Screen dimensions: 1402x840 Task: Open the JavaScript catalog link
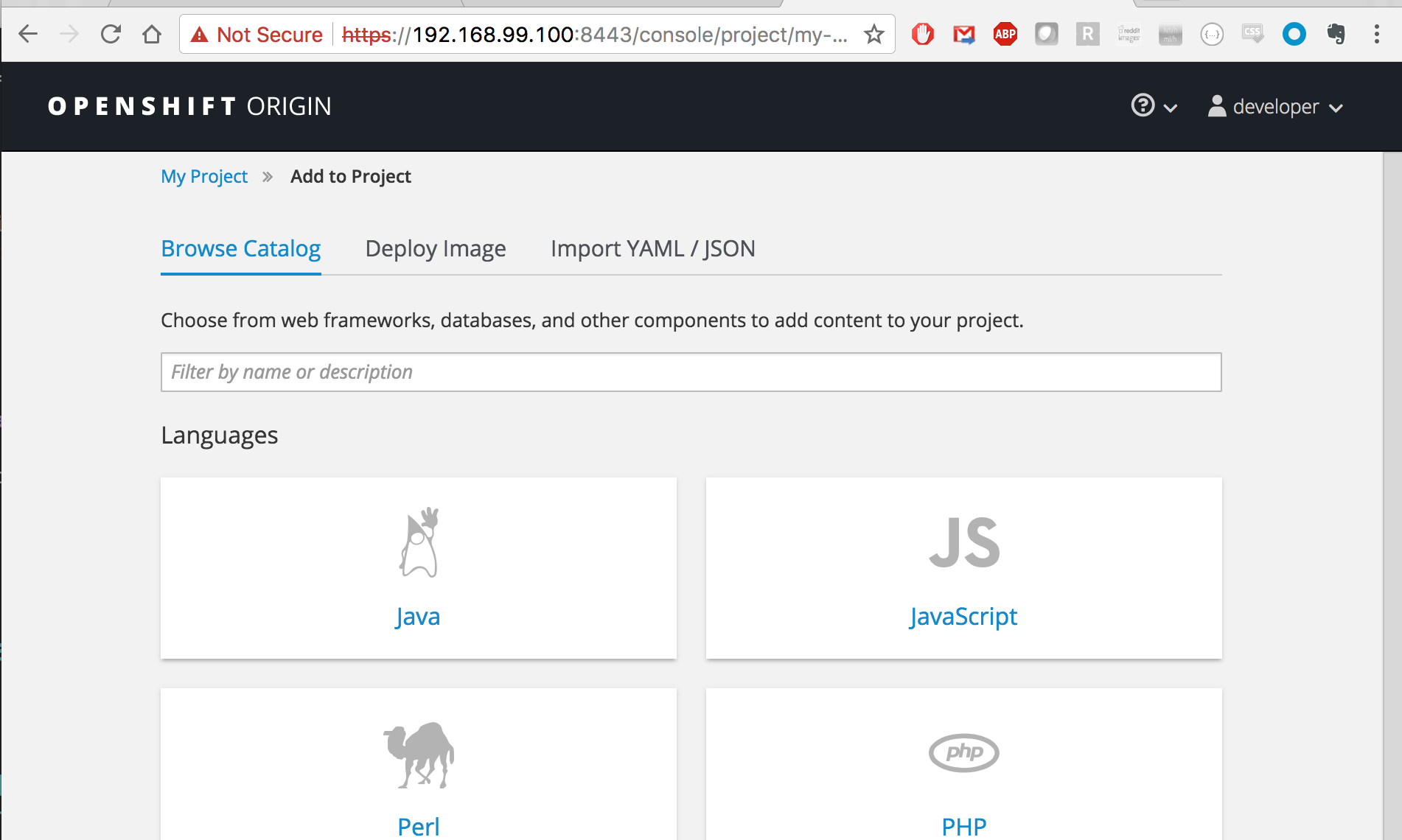pyautogui.click(x=963, y=617)
